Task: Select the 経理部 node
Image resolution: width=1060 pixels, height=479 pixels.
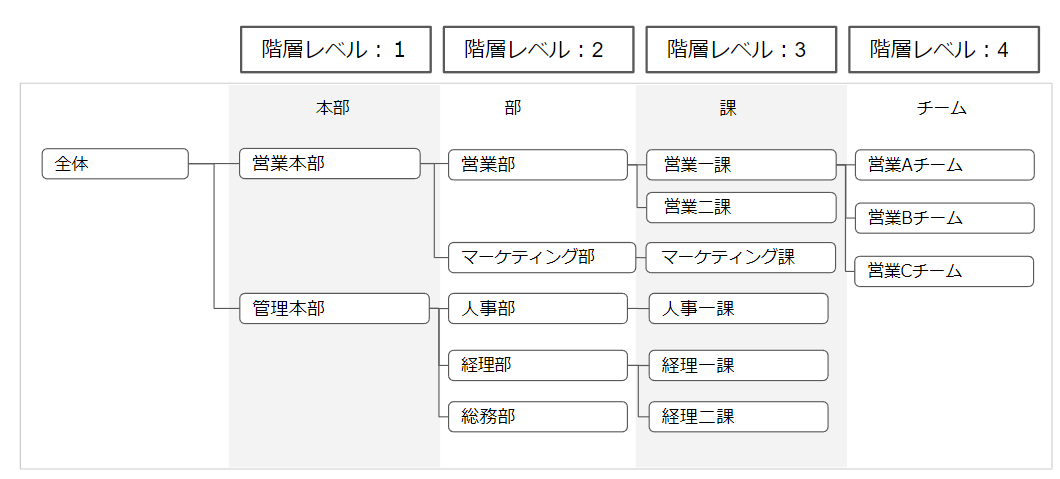Action: point(538,365)
